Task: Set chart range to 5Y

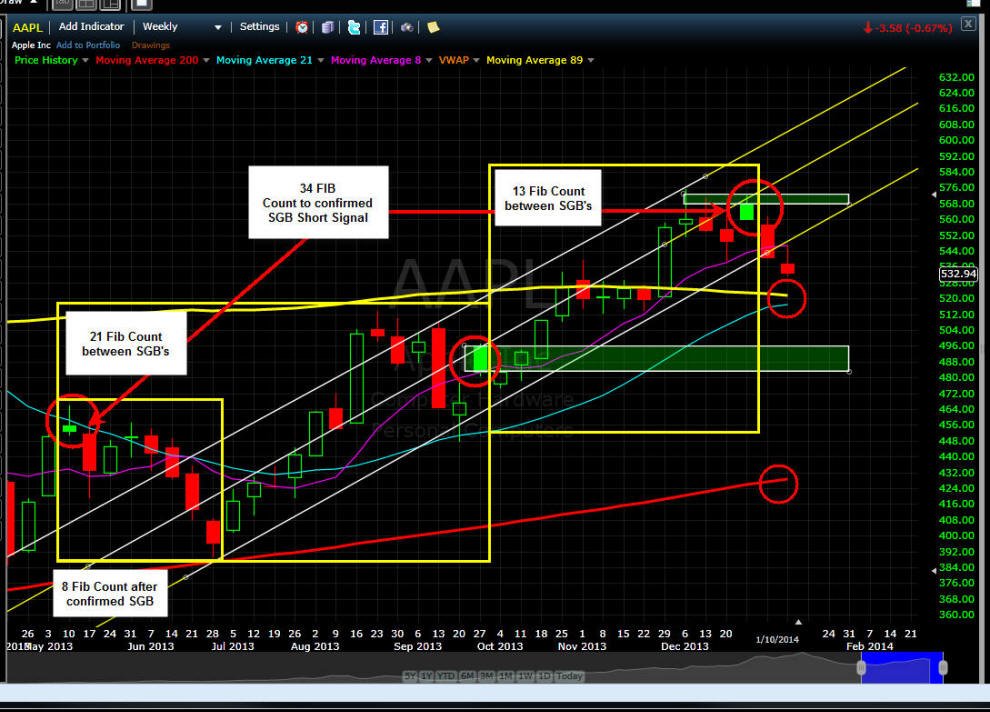Action: click(x=410, y=676)
